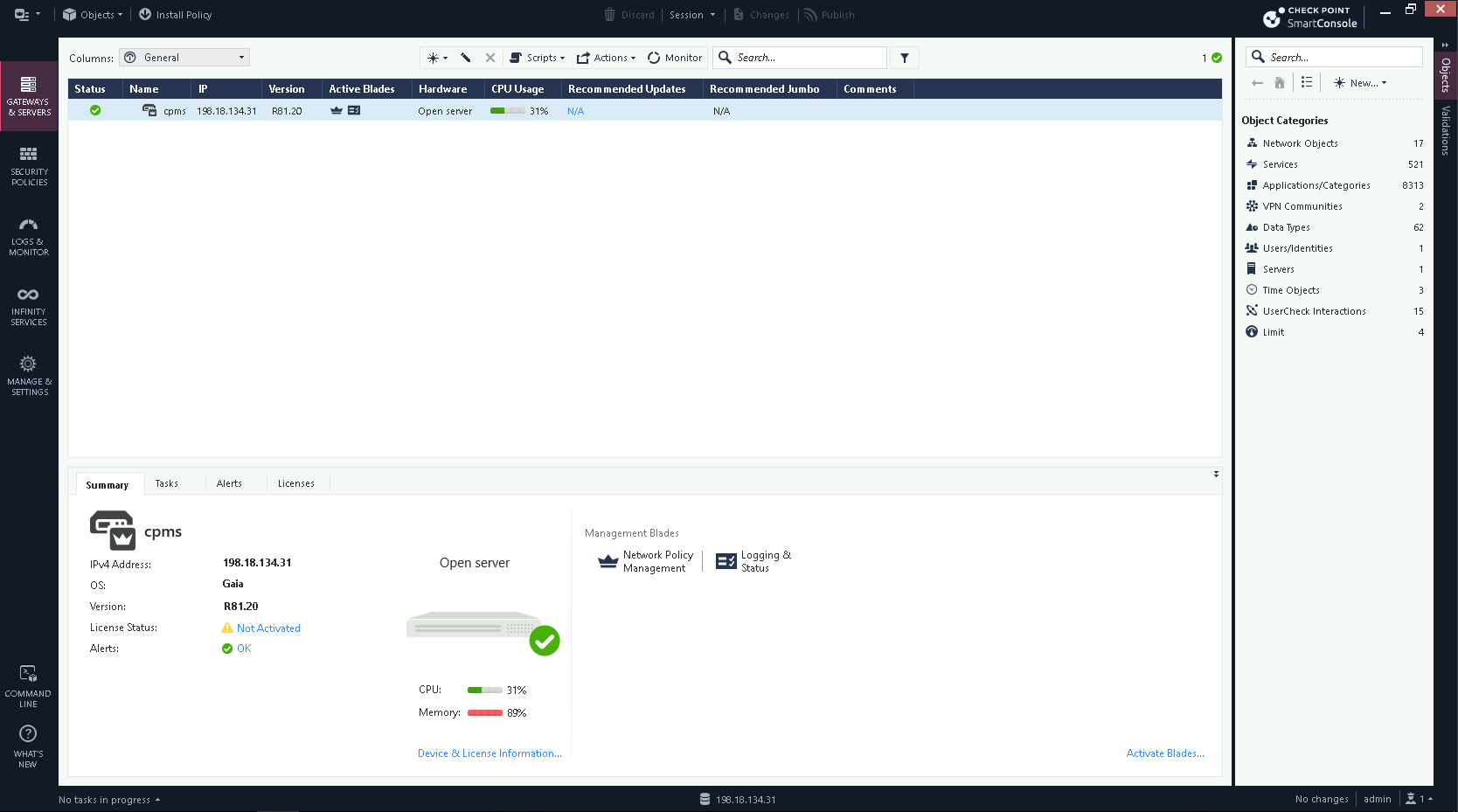Open the Security Policies view
This screenshot has width=1458, height=812.
pyautogui.click(x=29, y=165)
